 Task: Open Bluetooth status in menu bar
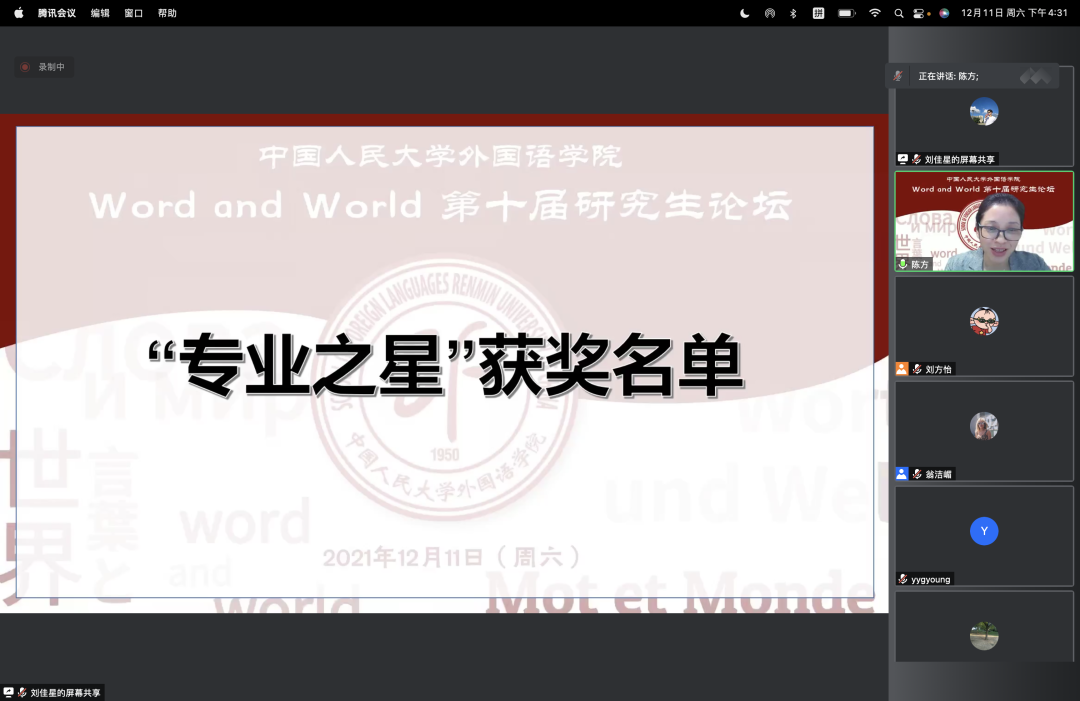[793, 13]
